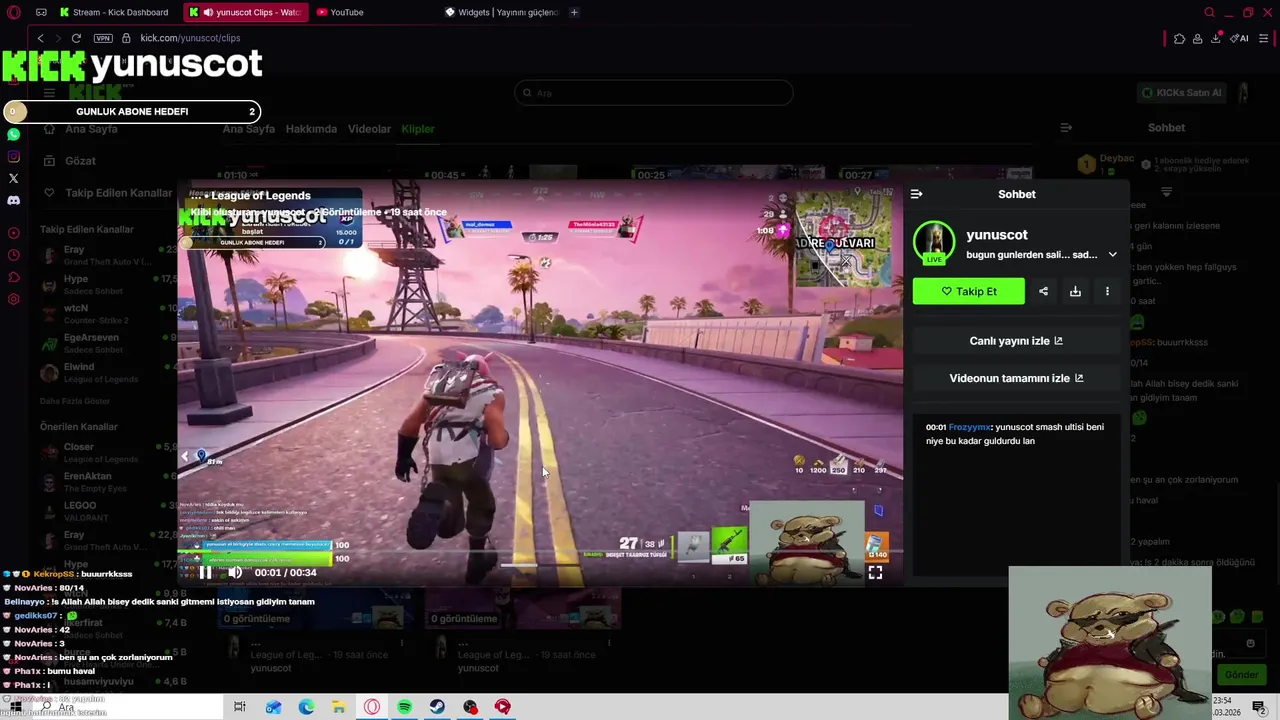Open X (Twitter) in Opera sidebar
This screenshot has width=1280, height=720.
pos(13,178)
